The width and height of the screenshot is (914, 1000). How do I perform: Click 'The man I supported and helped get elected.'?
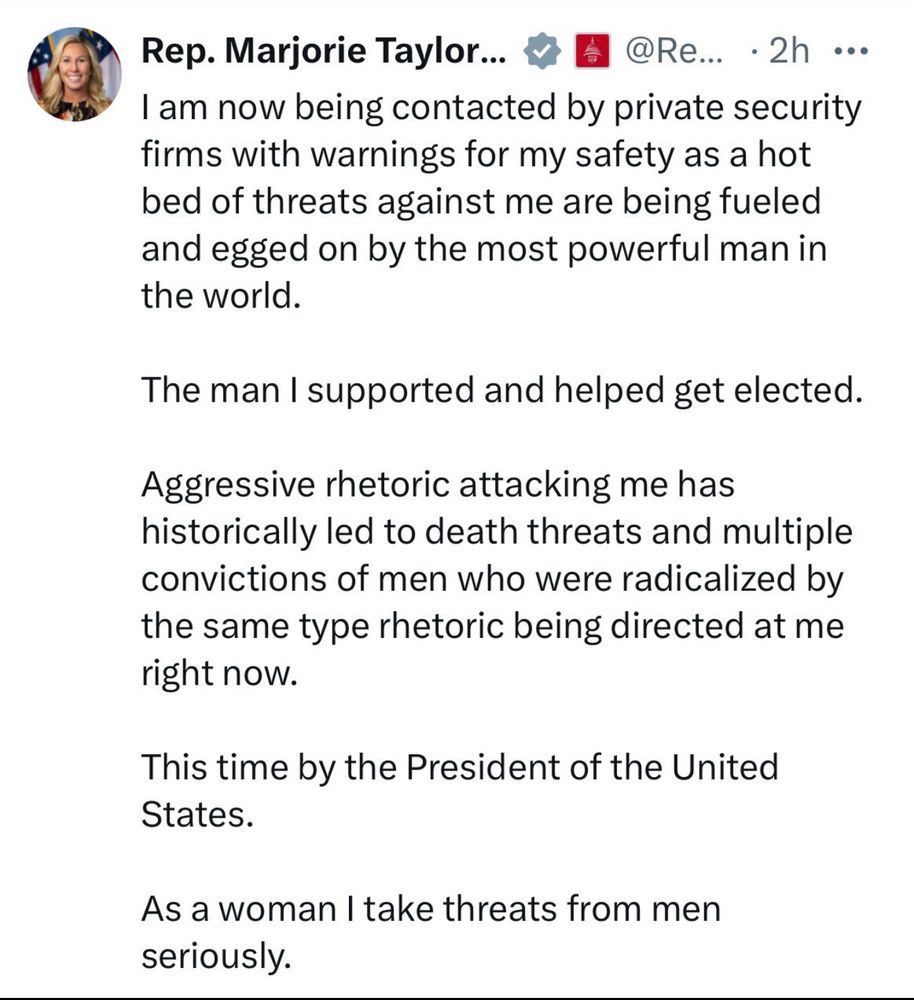tap(502, 390)
